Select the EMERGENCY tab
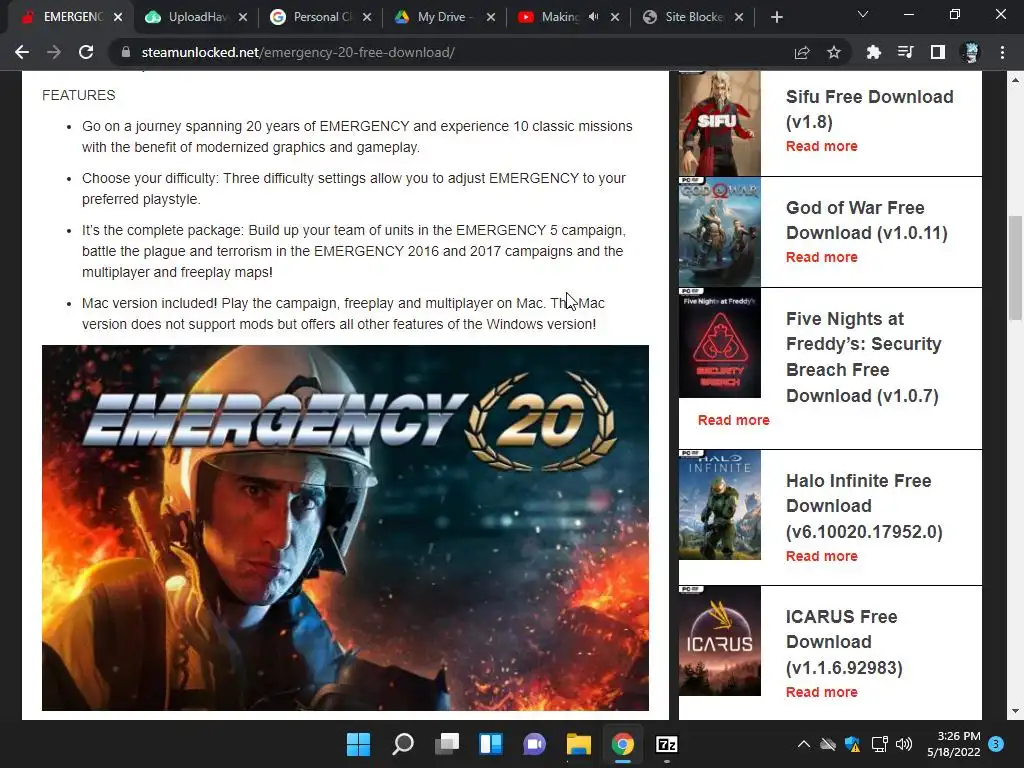The image size is (1024, 768). [72, 17]
